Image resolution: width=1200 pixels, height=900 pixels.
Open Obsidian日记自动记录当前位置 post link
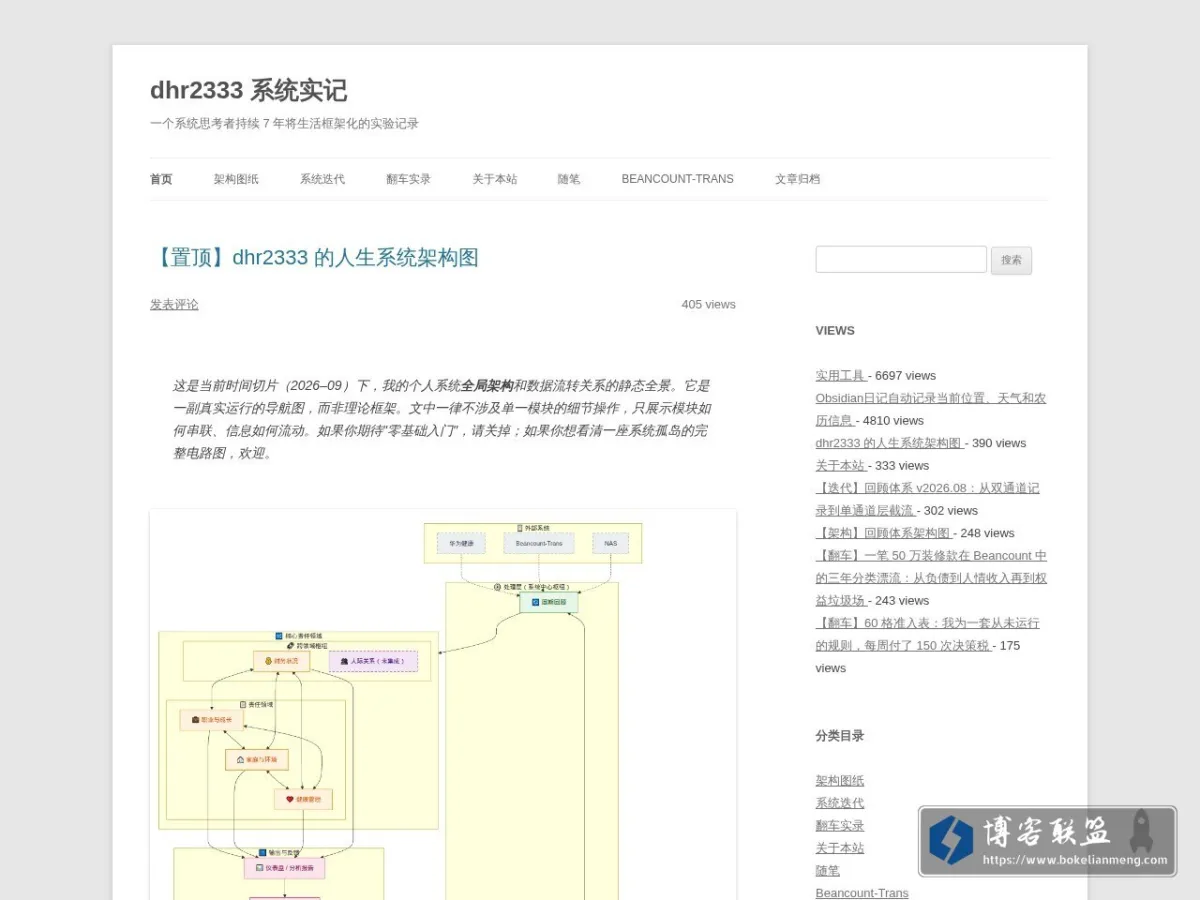coord(931,409)
